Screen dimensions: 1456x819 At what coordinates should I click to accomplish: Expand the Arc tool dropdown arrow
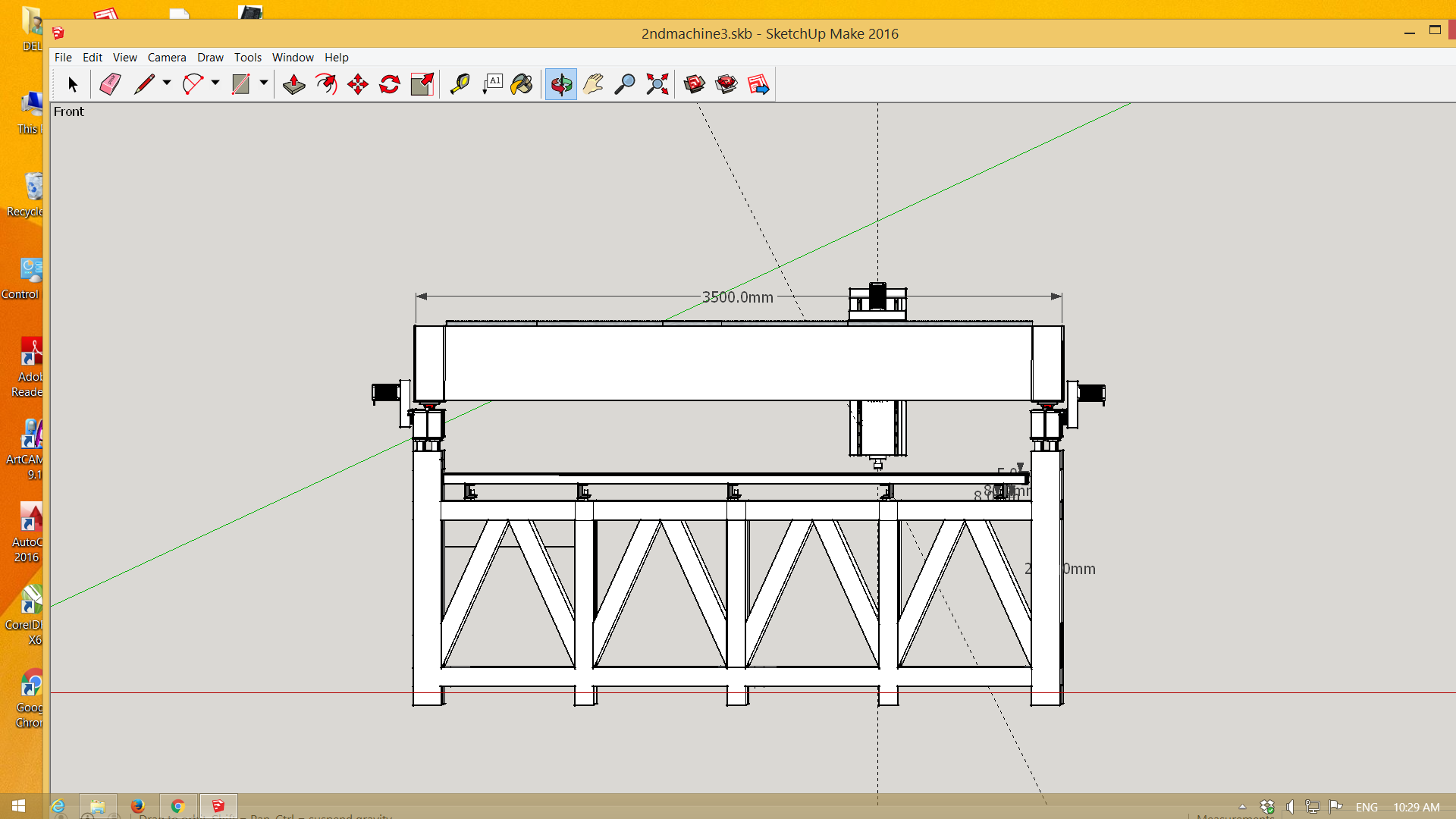coord(215,83)
